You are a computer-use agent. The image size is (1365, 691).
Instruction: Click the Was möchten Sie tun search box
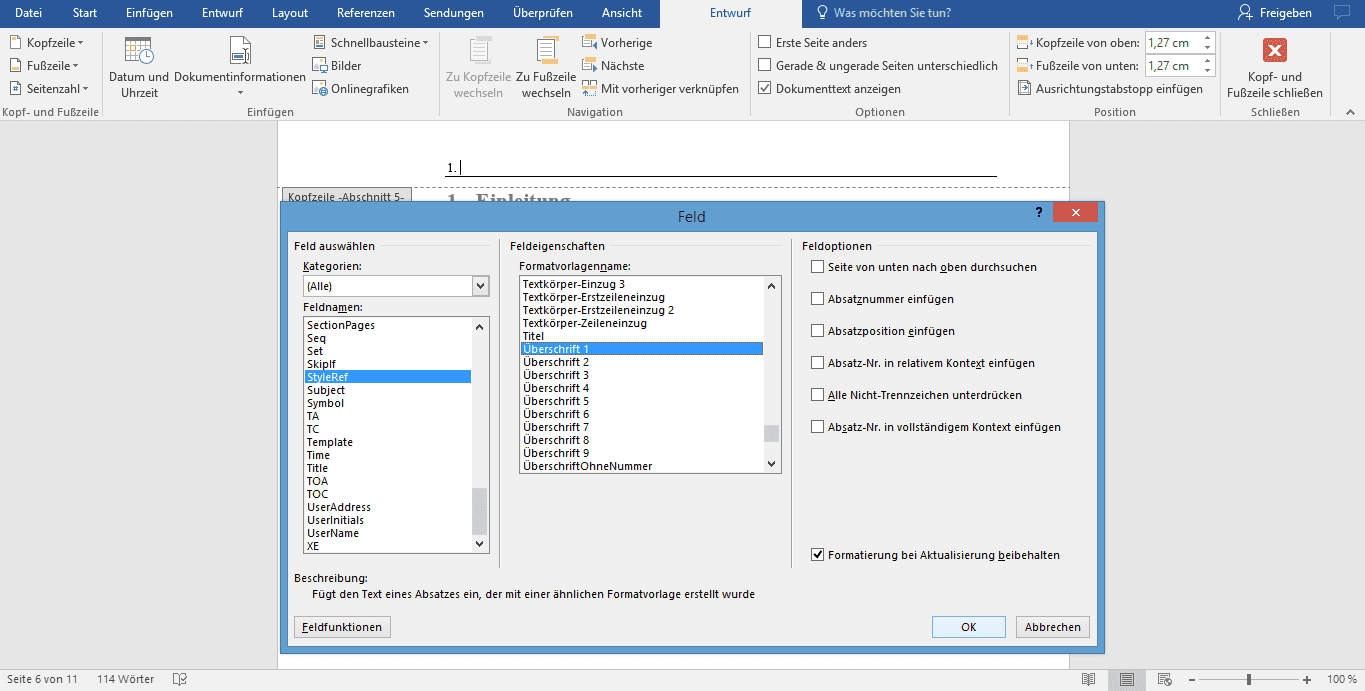(884, 13)
